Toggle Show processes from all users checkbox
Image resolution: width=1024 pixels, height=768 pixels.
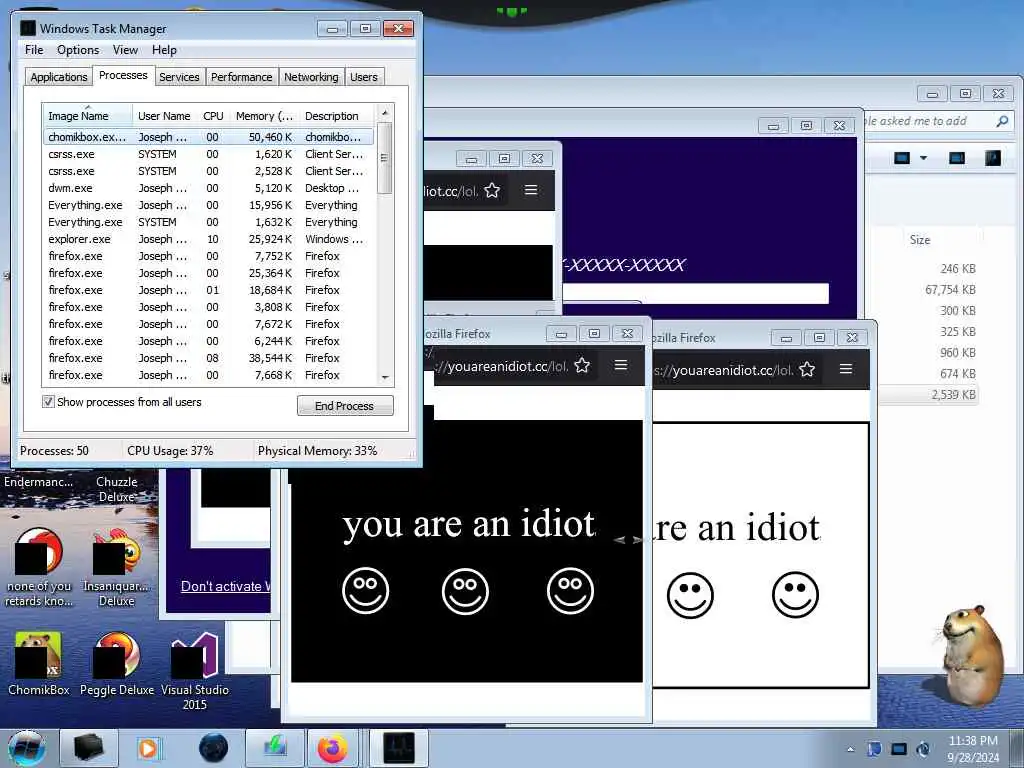click(x=48, y=402)
